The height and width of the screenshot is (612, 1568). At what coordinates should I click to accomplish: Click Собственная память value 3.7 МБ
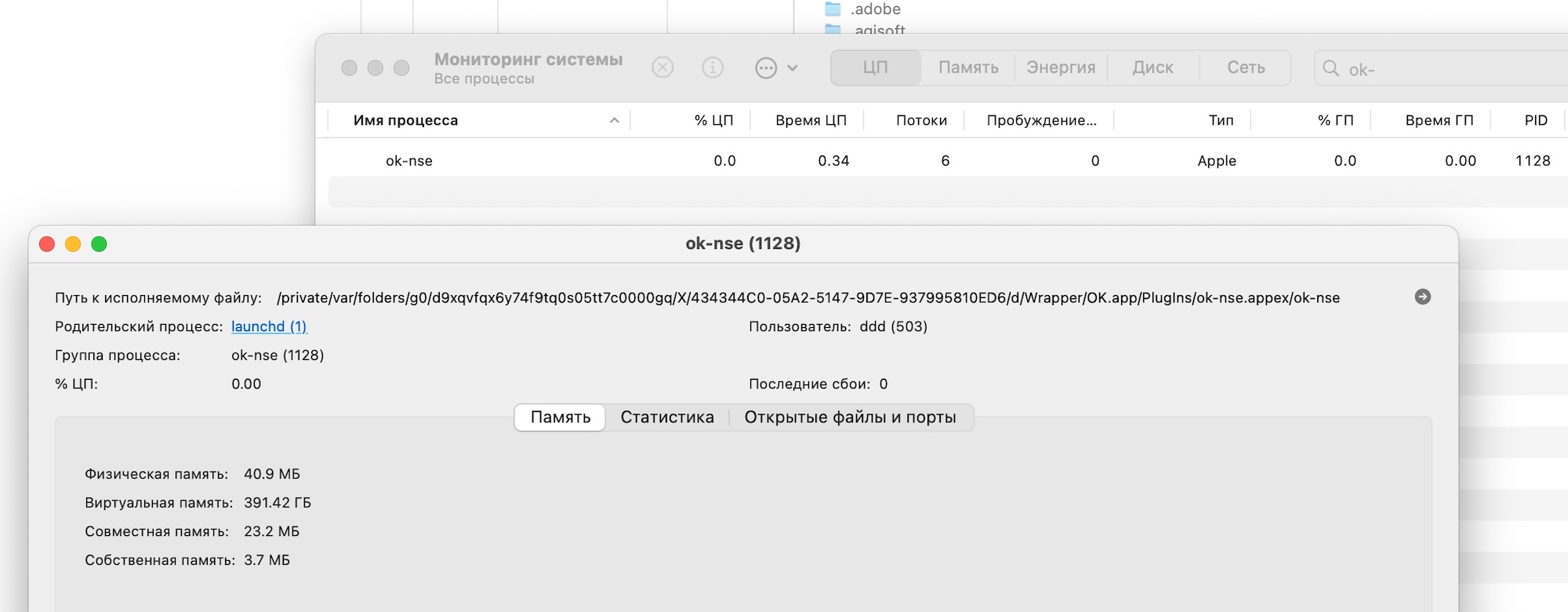(x=267, y=560)
